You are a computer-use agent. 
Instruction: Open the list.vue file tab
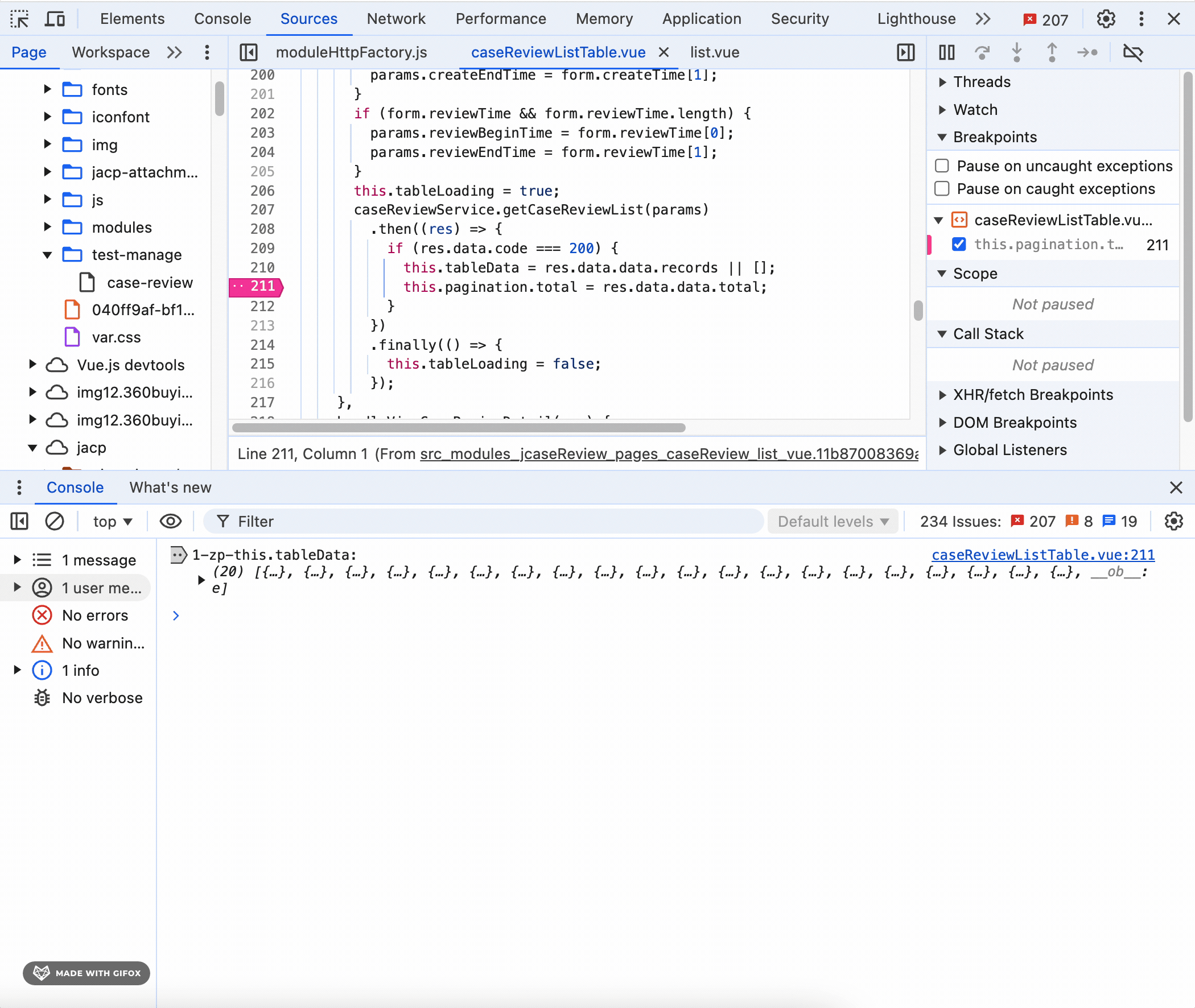pyautogui.click(x=714, y=52)
